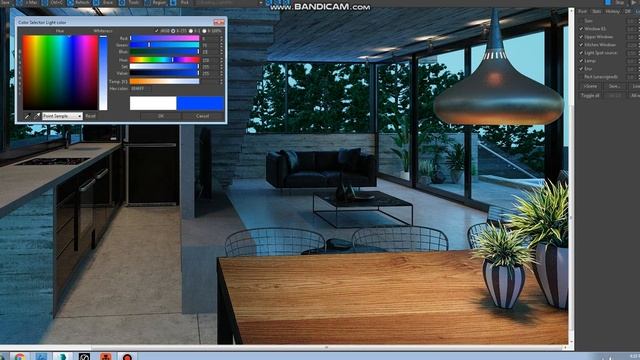This screenshot has height=360, width=640.
Task: Click the Toggle all button
Action: pyautogui.click(x=590, y=96)
